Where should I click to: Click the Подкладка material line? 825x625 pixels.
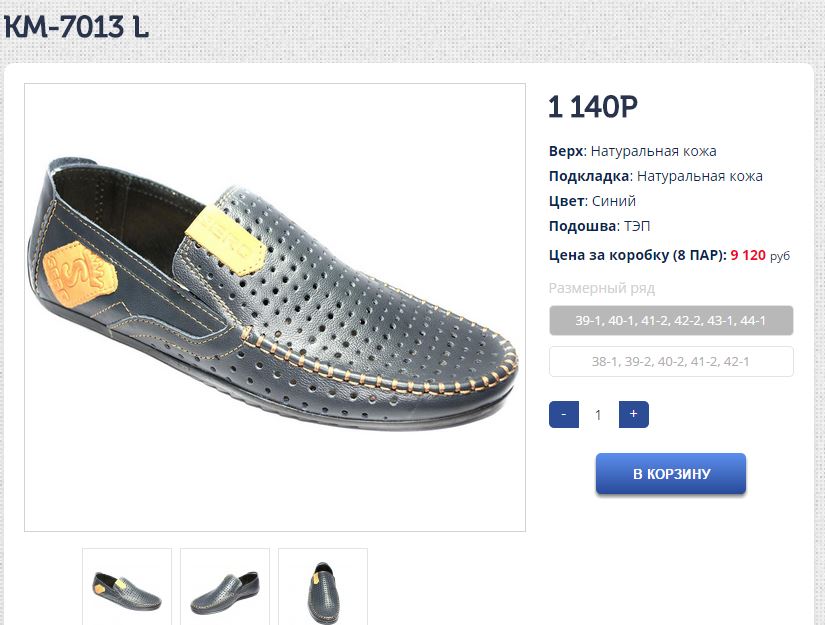(x=655, y=176)
